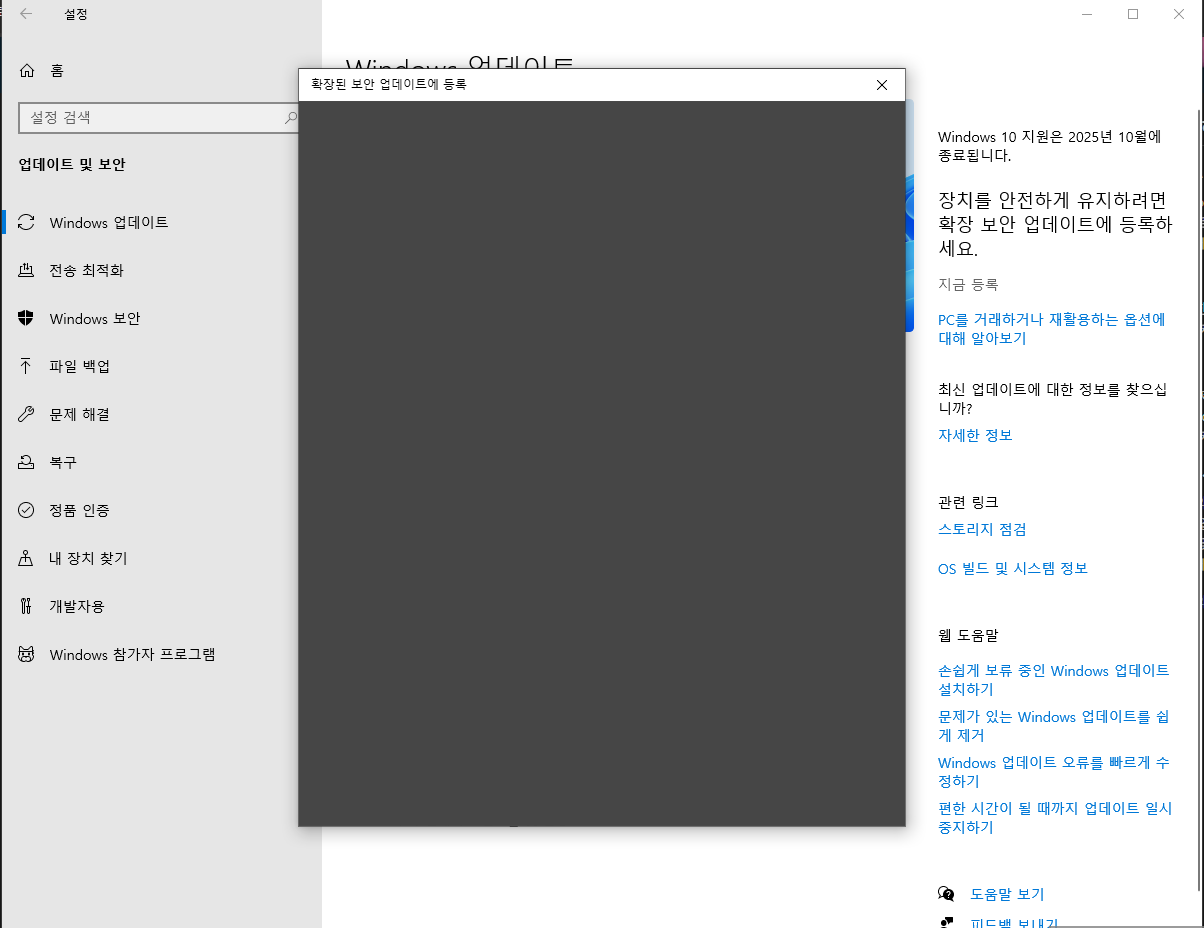This screenshot has width=1204, height=928.
Task: Select the 내 장치 찾기 icon
Action: pyautogui.click(x=27, y=558)
